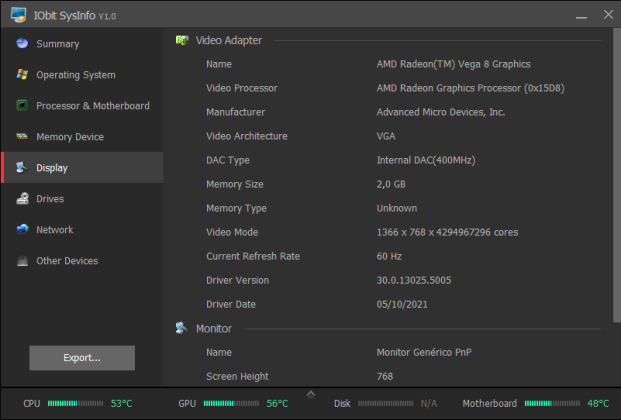The height and width of the screenshot is (420, 621).
Task: Click the 'Driver Date' label
Action: [230, 304]
